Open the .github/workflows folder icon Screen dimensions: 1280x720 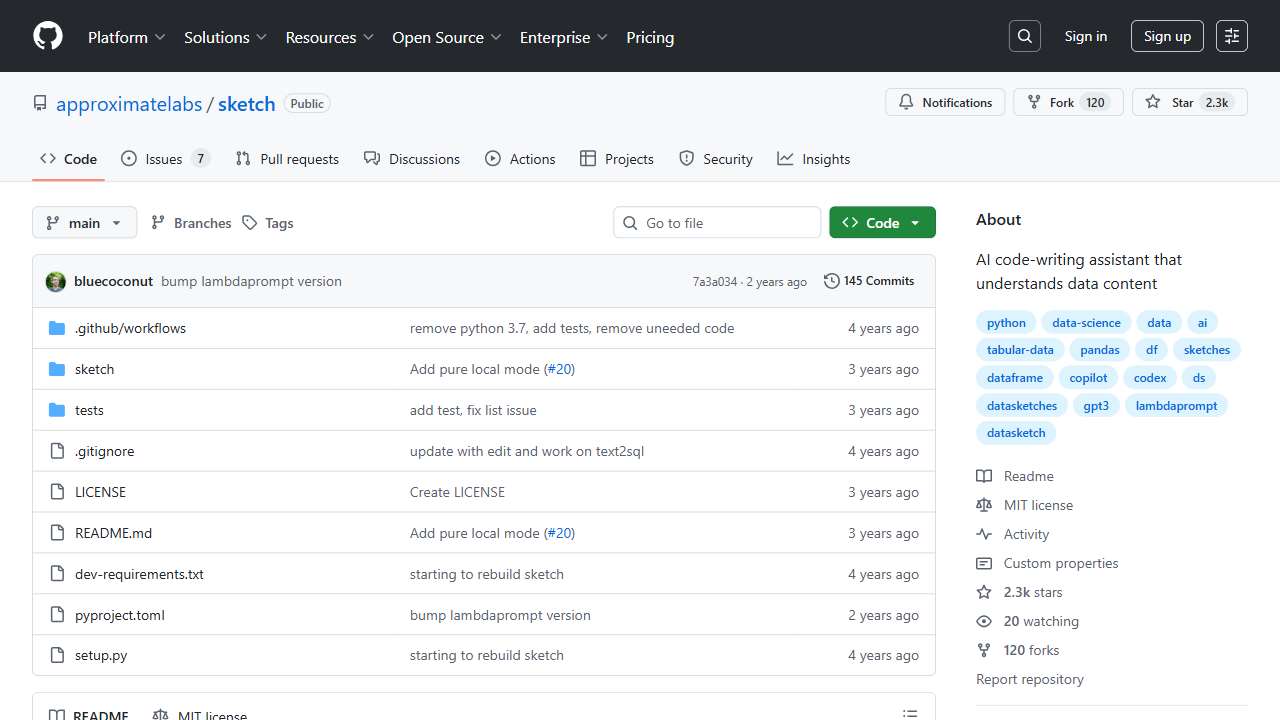click(57, 329)
